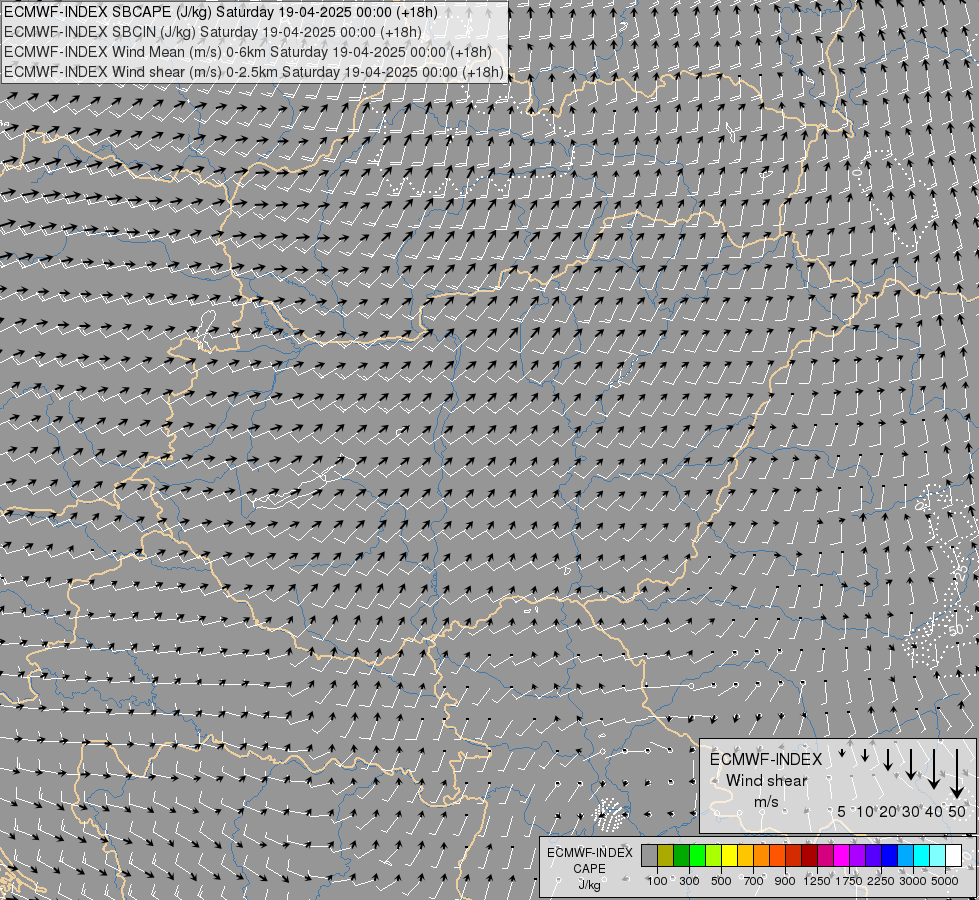Click the 'J/kg' unit in CAPE legend
The image size is (979, 900).
tap(589, 885)
